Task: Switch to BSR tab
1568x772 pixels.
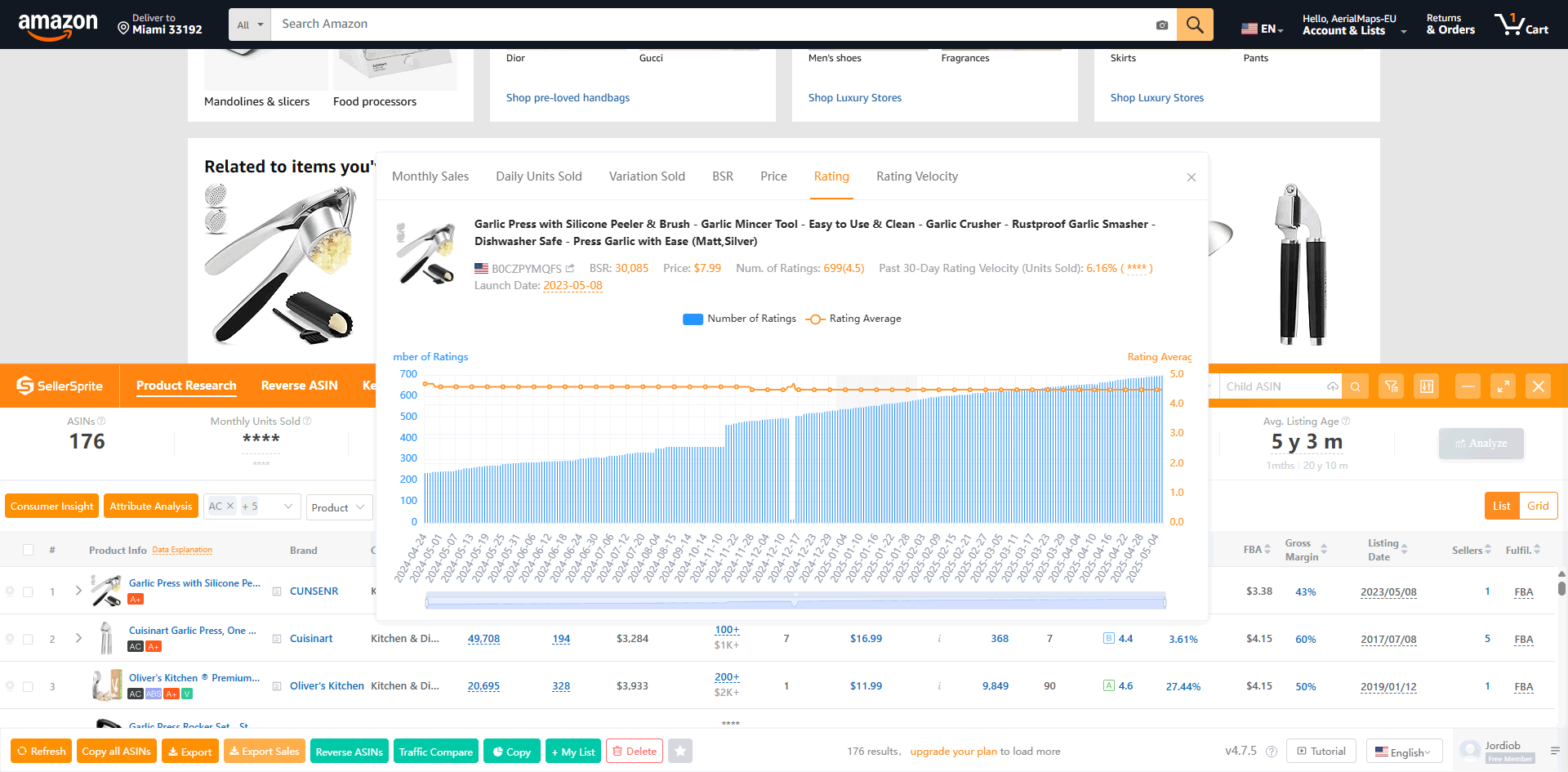Action: pyautogui.click(x=723, y=176)
